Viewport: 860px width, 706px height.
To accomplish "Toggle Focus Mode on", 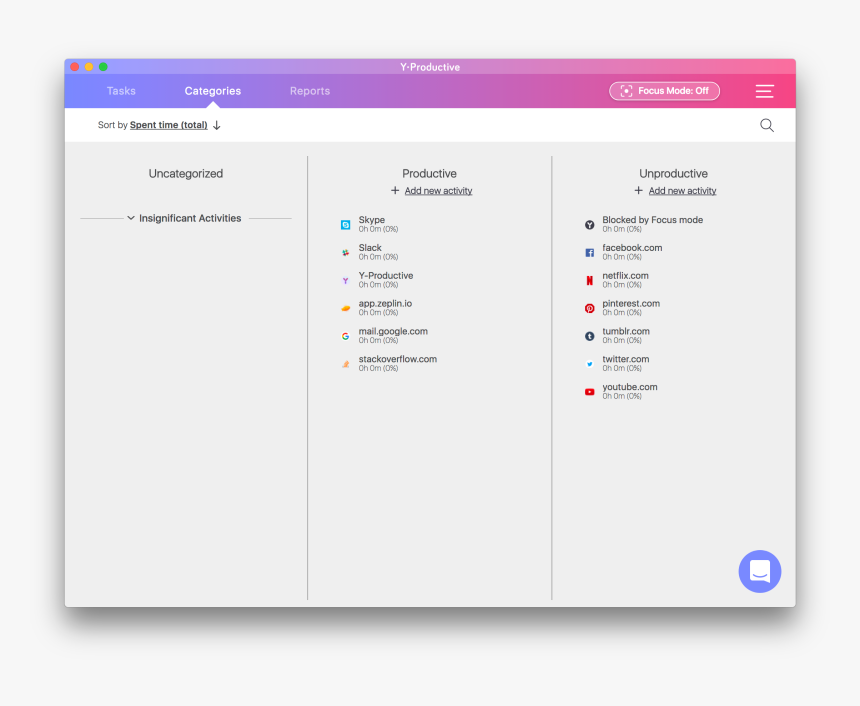I will point(664,90).
